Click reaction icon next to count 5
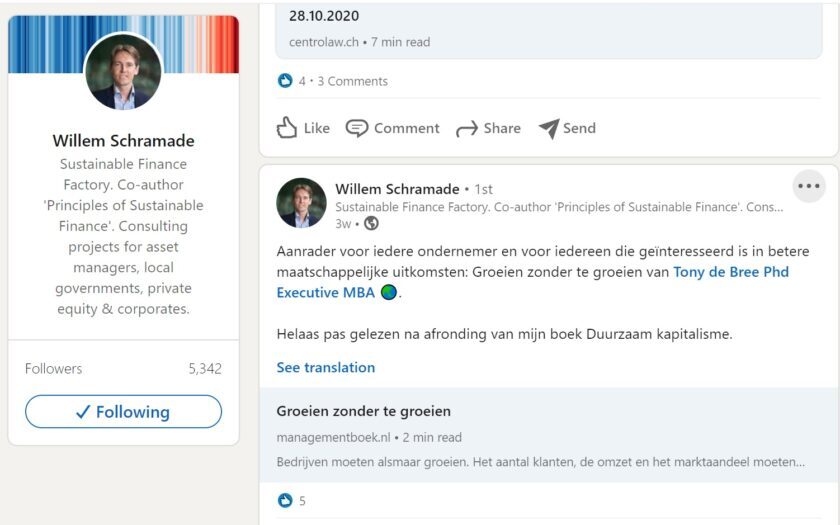 pos(285,500)
